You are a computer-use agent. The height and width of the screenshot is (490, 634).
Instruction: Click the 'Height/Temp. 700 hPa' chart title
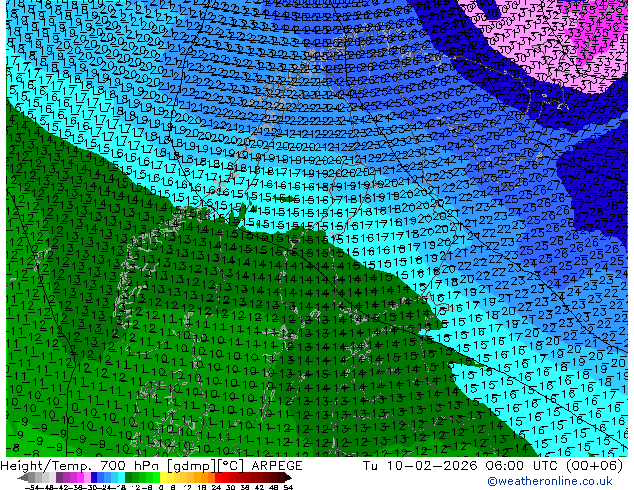tap(82, 466)
